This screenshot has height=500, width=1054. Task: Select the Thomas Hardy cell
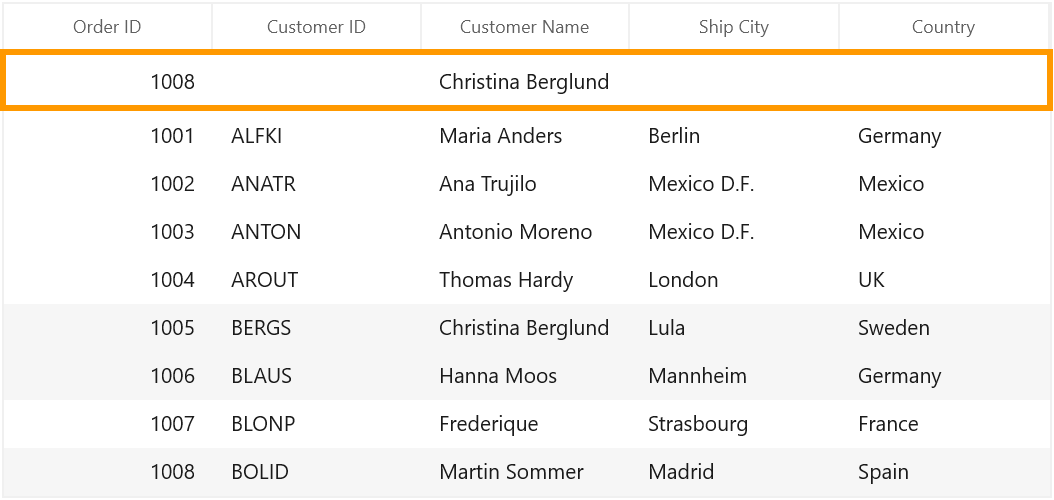coord(525,280)
